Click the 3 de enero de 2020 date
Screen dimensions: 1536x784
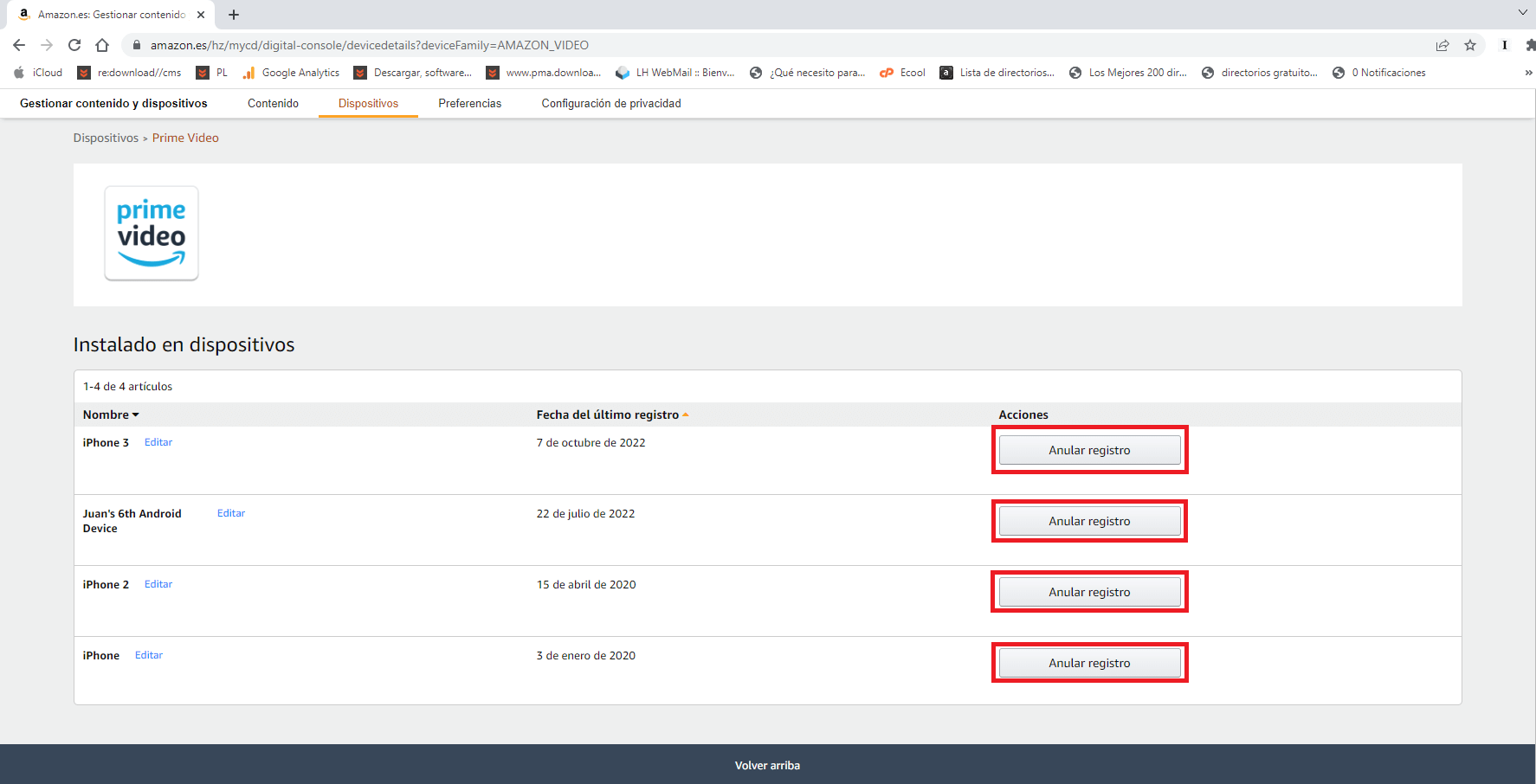tap(585, 655)
